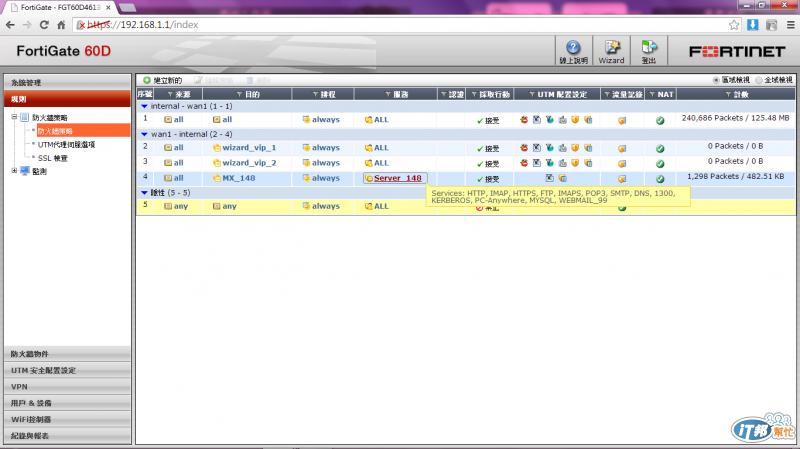The image size is (800, 449).
Task: Collapse the wan1 - internal (2 - 4) section
Action: pos(144,134)
